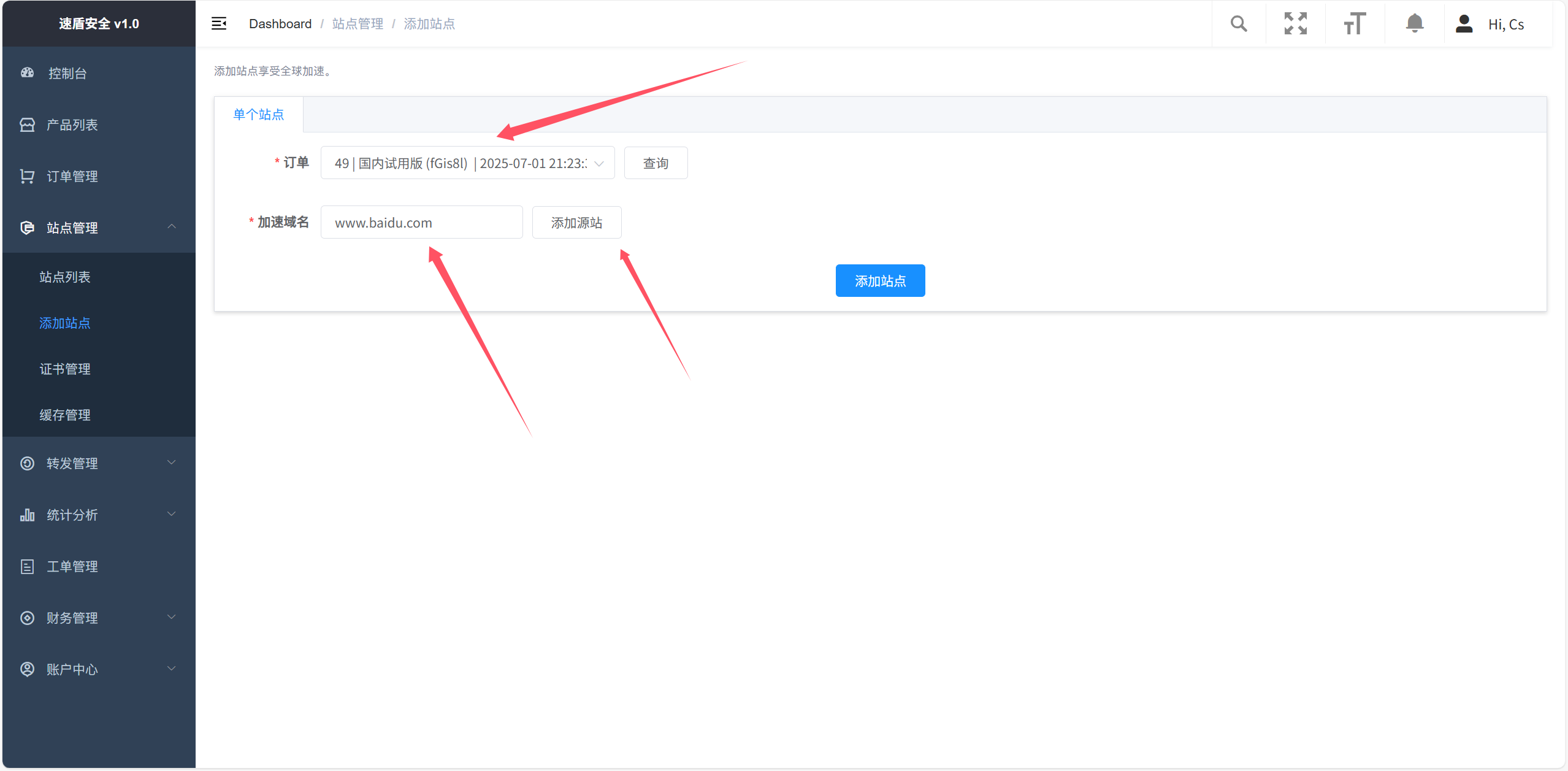
Task: Collapse sidebar using hamburger menu icon
Action: click(x=219, y=24)
